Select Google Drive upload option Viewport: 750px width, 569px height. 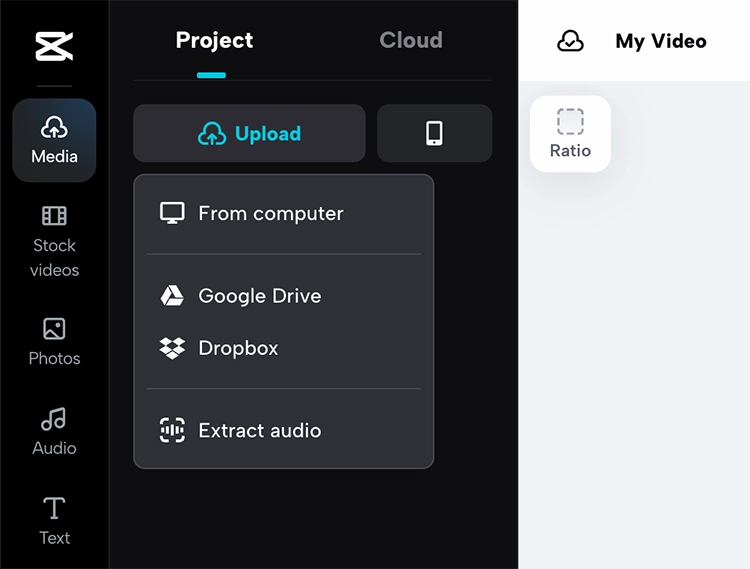click(284, 296)
